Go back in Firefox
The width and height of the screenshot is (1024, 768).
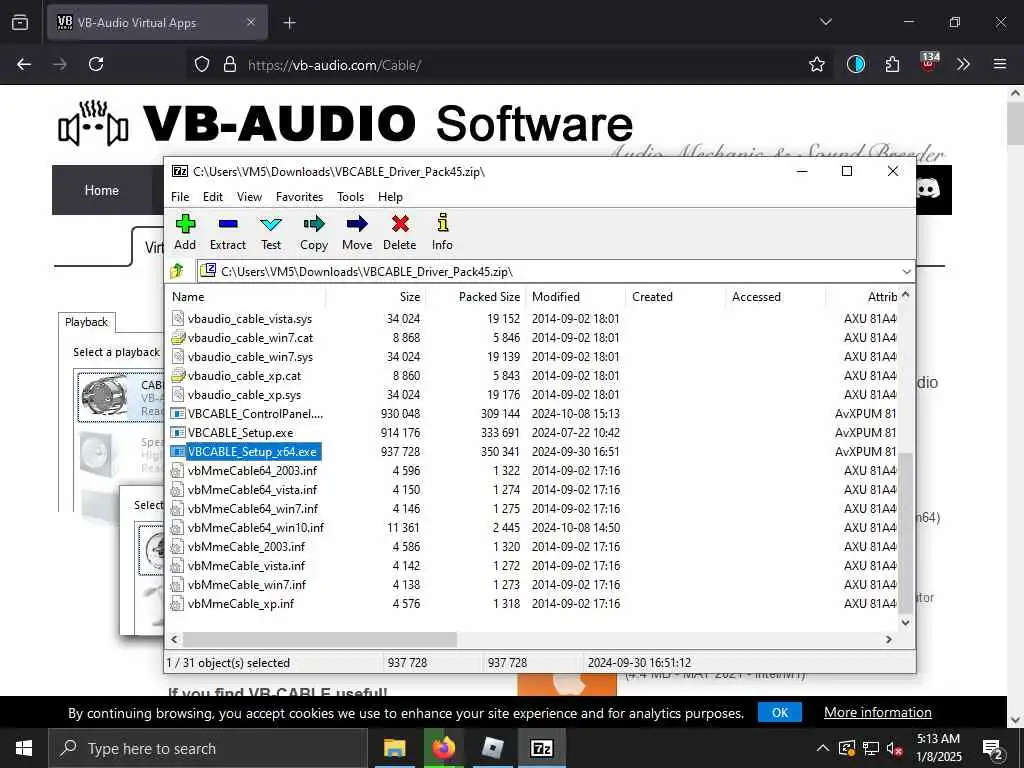24,64
